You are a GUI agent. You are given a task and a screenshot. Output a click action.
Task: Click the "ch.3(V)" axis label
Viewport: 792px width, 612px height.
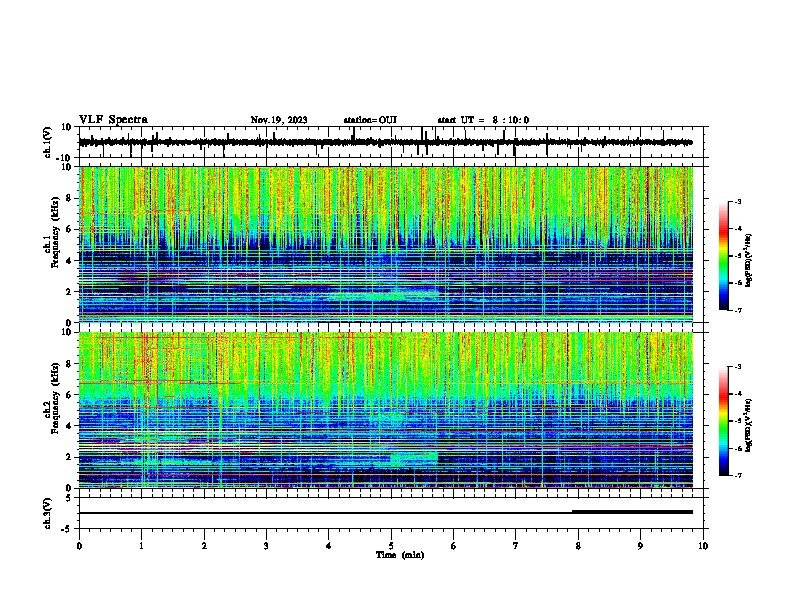click(x=47, y=513)
